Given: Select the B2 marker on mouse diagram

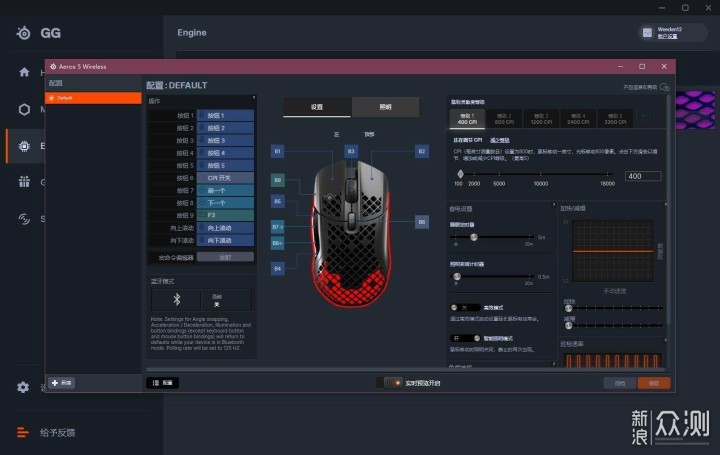Looking at the screenshot, I should coord(422,151).
